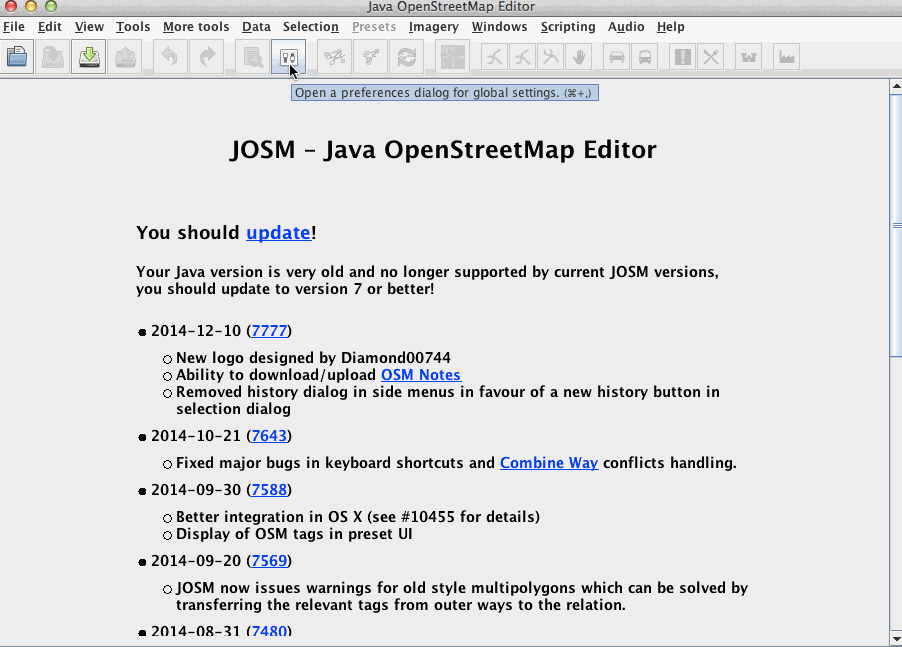Click the vertical scrollbar thumb
This screenshot has width=902, height=647.
point(896,225)
